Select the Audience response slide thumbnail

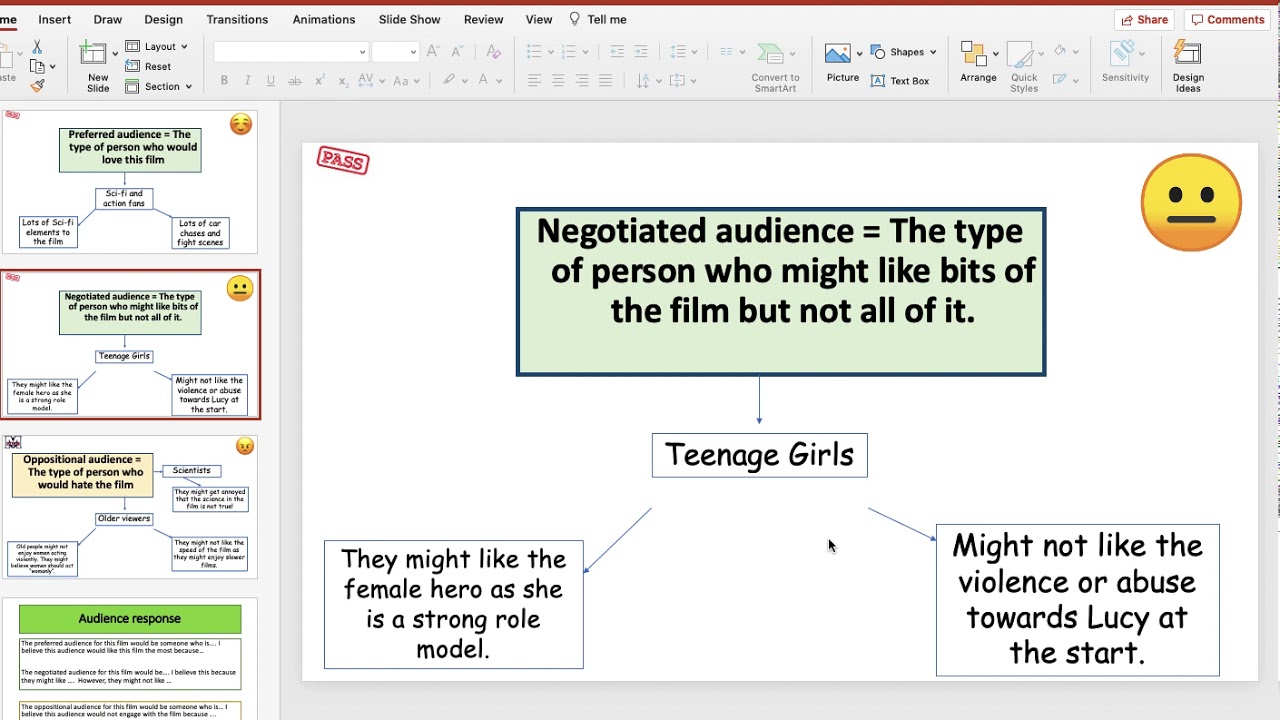point(130,659)
